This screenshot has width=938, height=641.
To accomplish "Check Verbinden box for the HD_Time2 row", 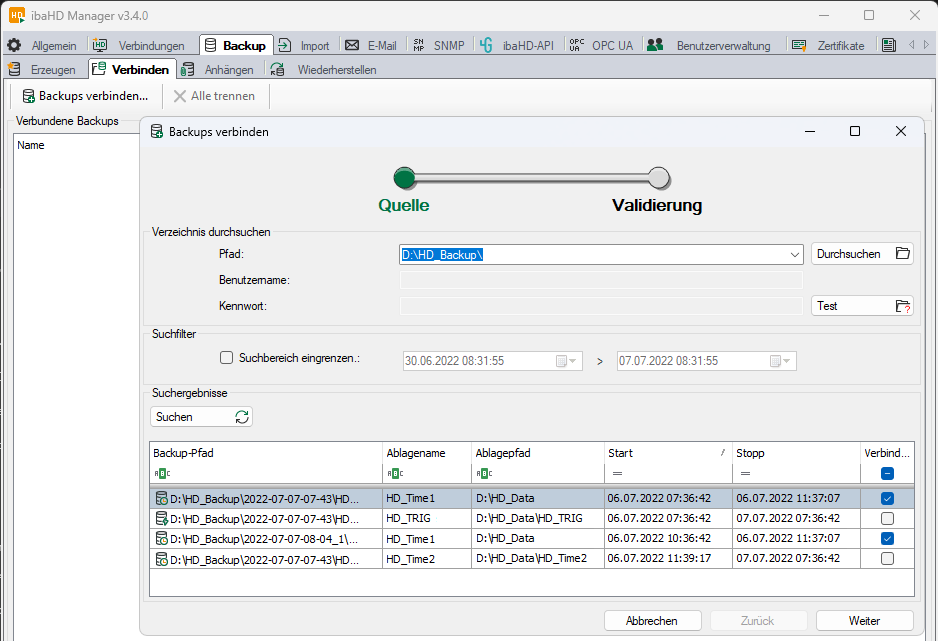I will point(887,559).
